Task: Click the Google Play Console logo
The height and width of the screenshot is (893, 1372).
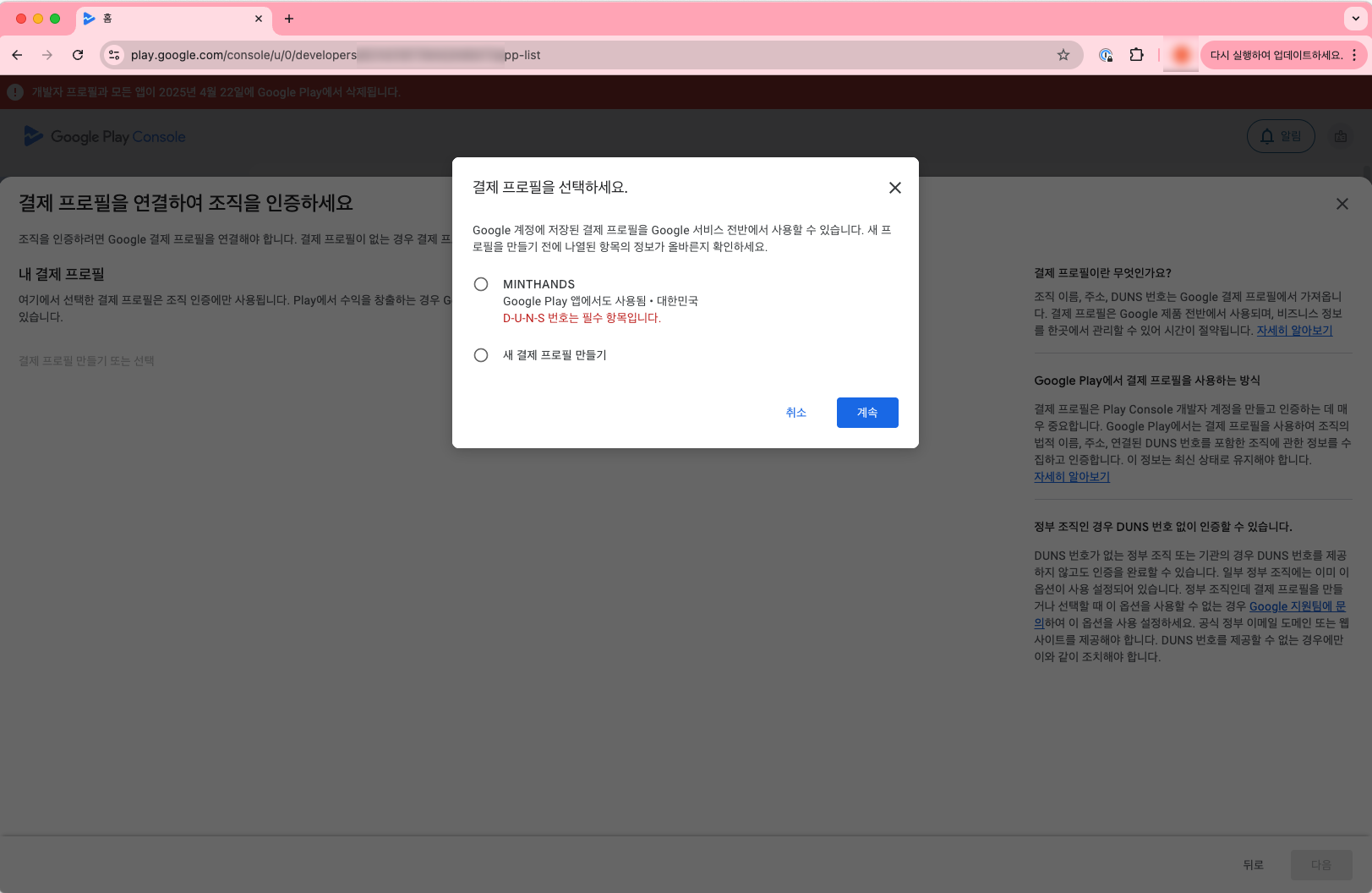Action: pyautogui.click(x=105, y=136)
